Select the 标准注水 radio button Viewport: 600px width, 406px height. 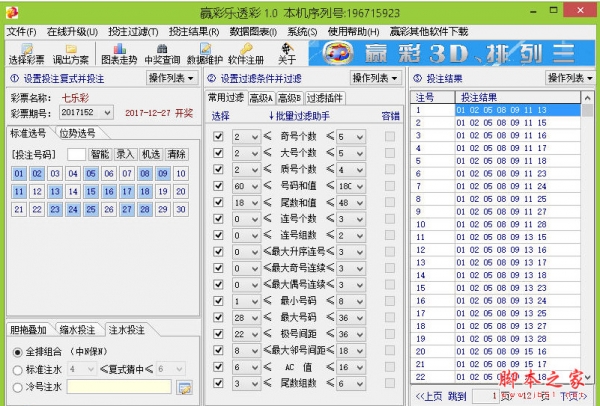pos(17,370)
